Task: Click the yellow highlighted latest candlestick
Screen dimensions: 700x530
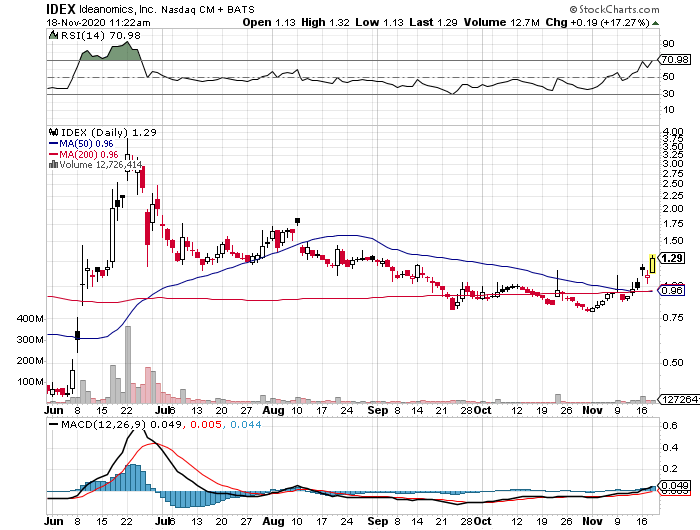Action: tap(652, 264)
